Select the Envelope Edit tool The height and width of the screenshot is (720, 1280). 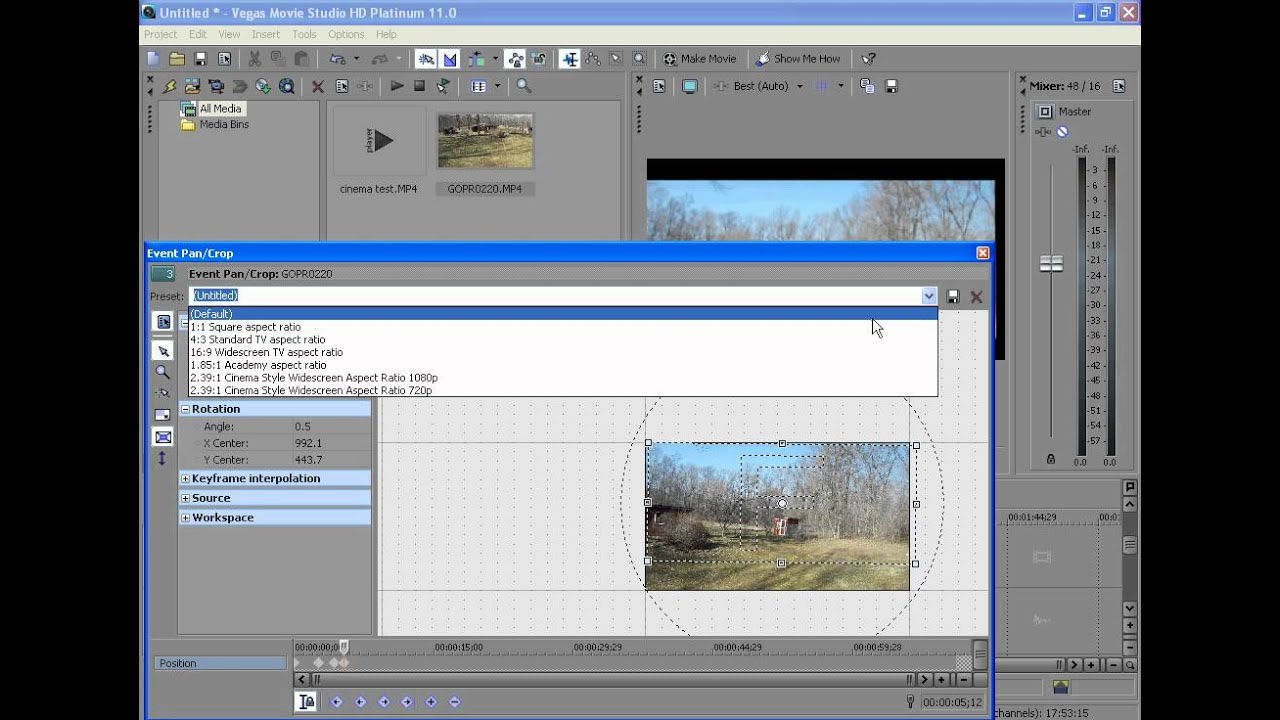593,59
